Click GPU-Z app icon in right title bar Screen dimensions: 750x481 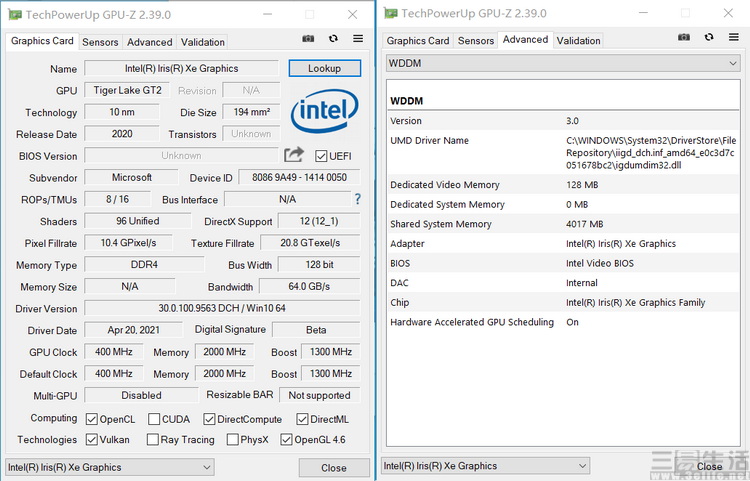(x=390, y=13)
